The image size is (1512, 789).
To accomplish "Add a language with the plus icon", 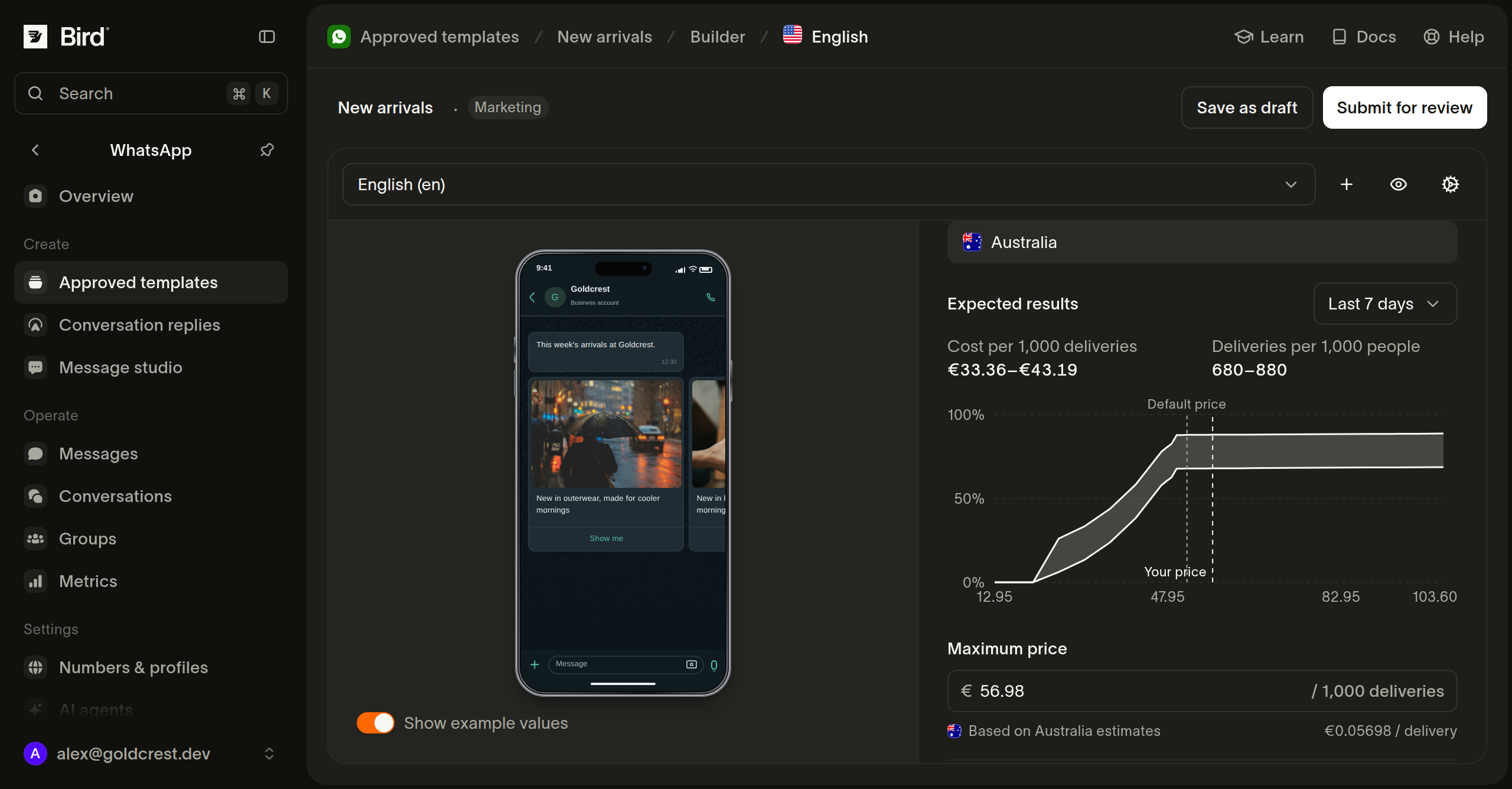I will pyautogui.click(x=1347, y=184).
